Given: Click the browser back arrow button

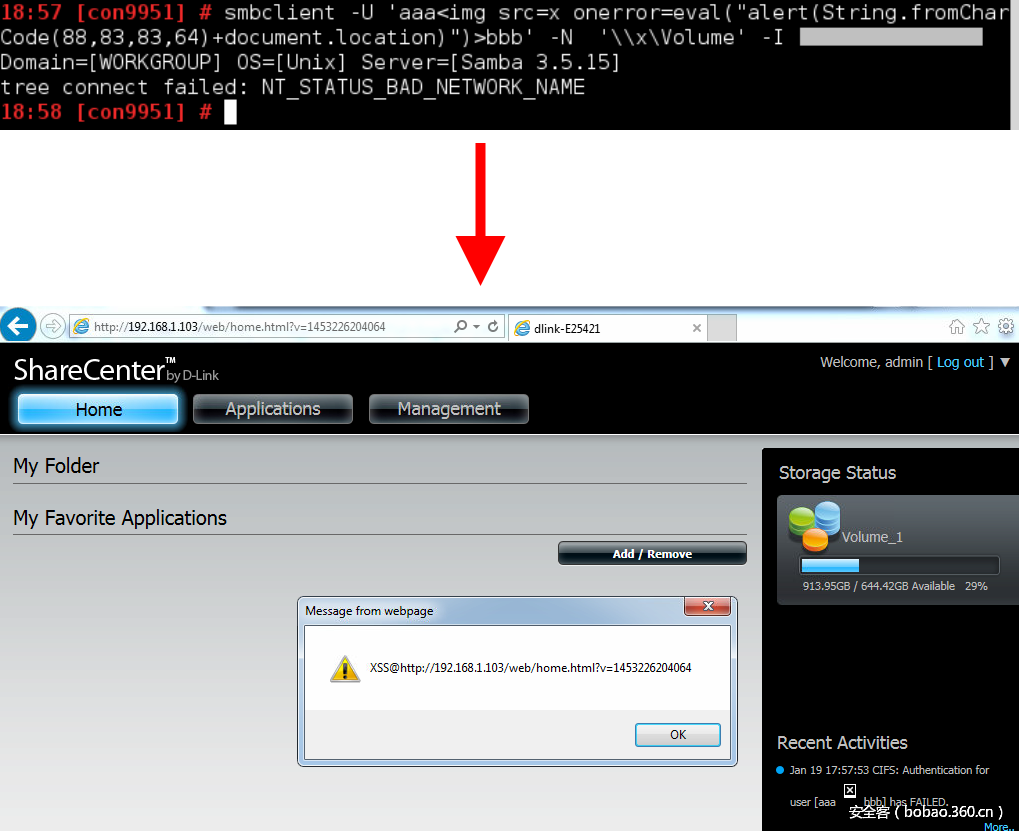Looking at the screenshot, I should click(x=18, y=324).
